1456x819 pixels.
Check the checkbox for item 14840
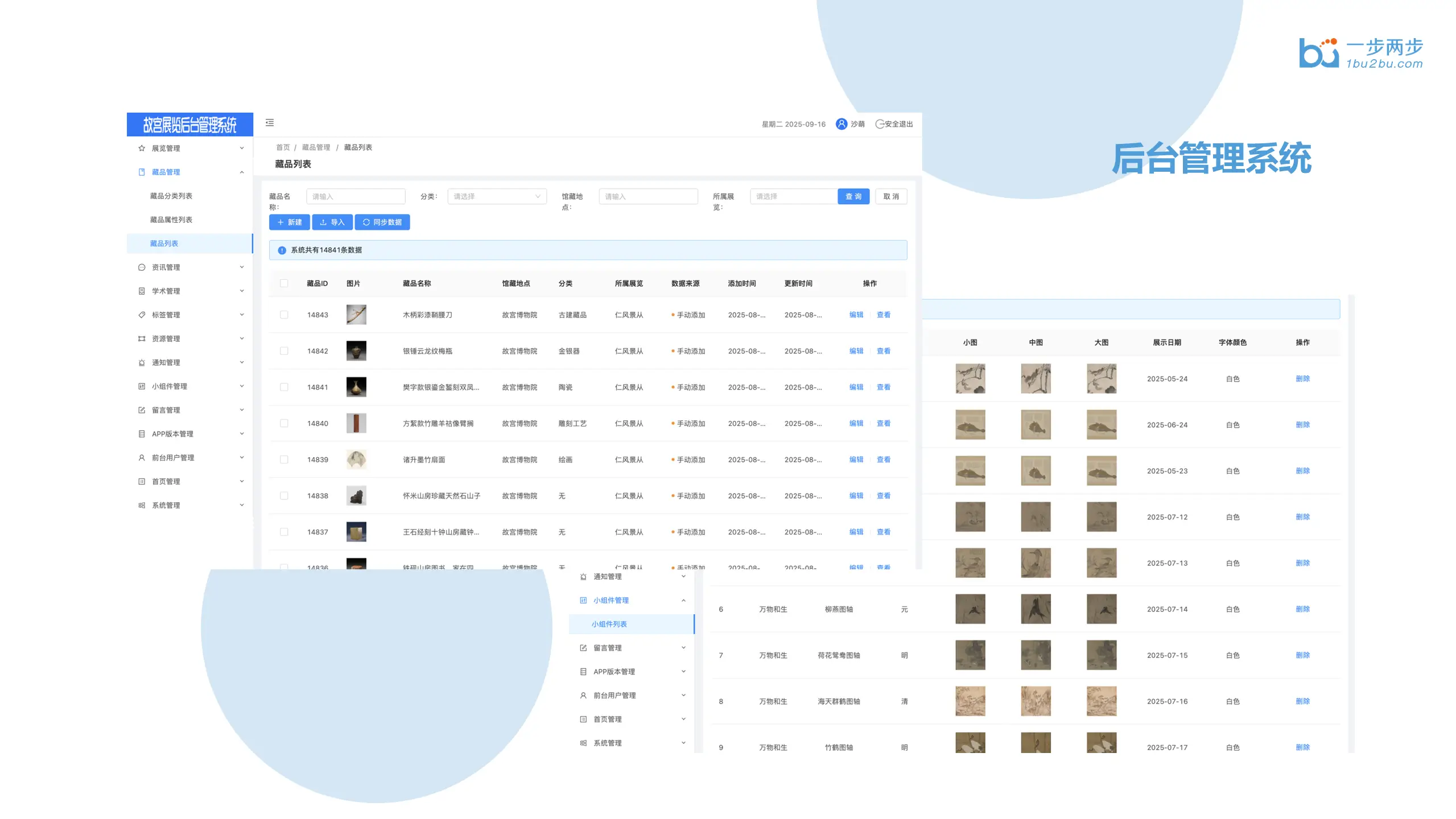(284, 424)
